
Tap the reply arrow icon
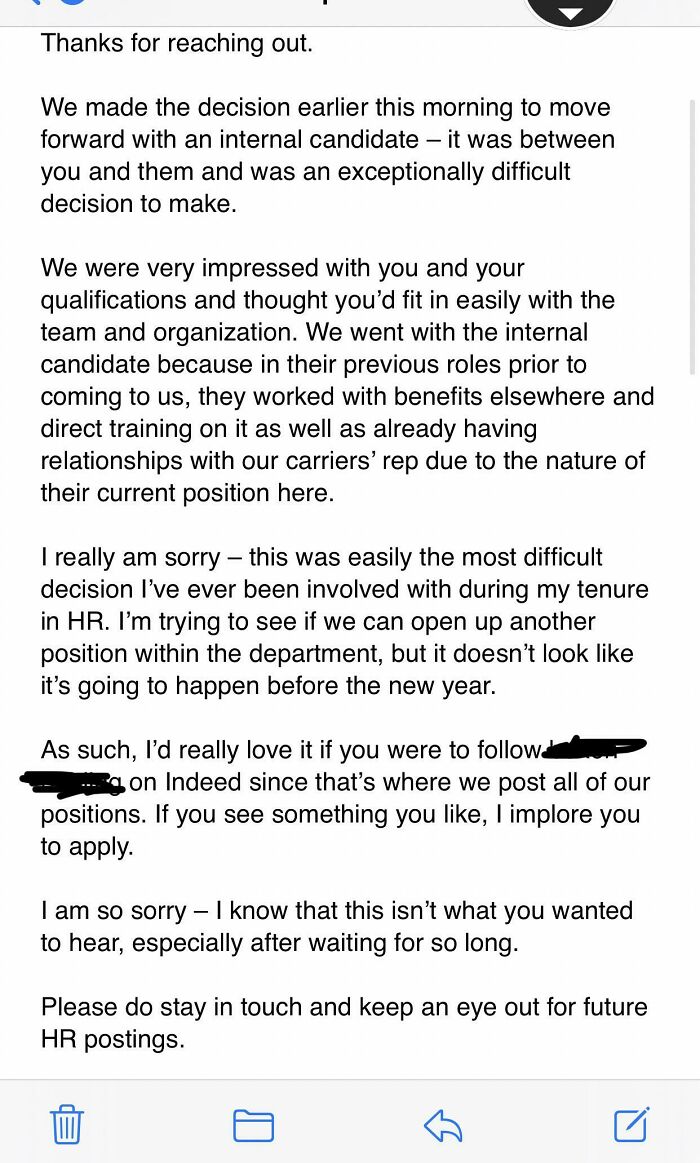(x=443, y=1125)
